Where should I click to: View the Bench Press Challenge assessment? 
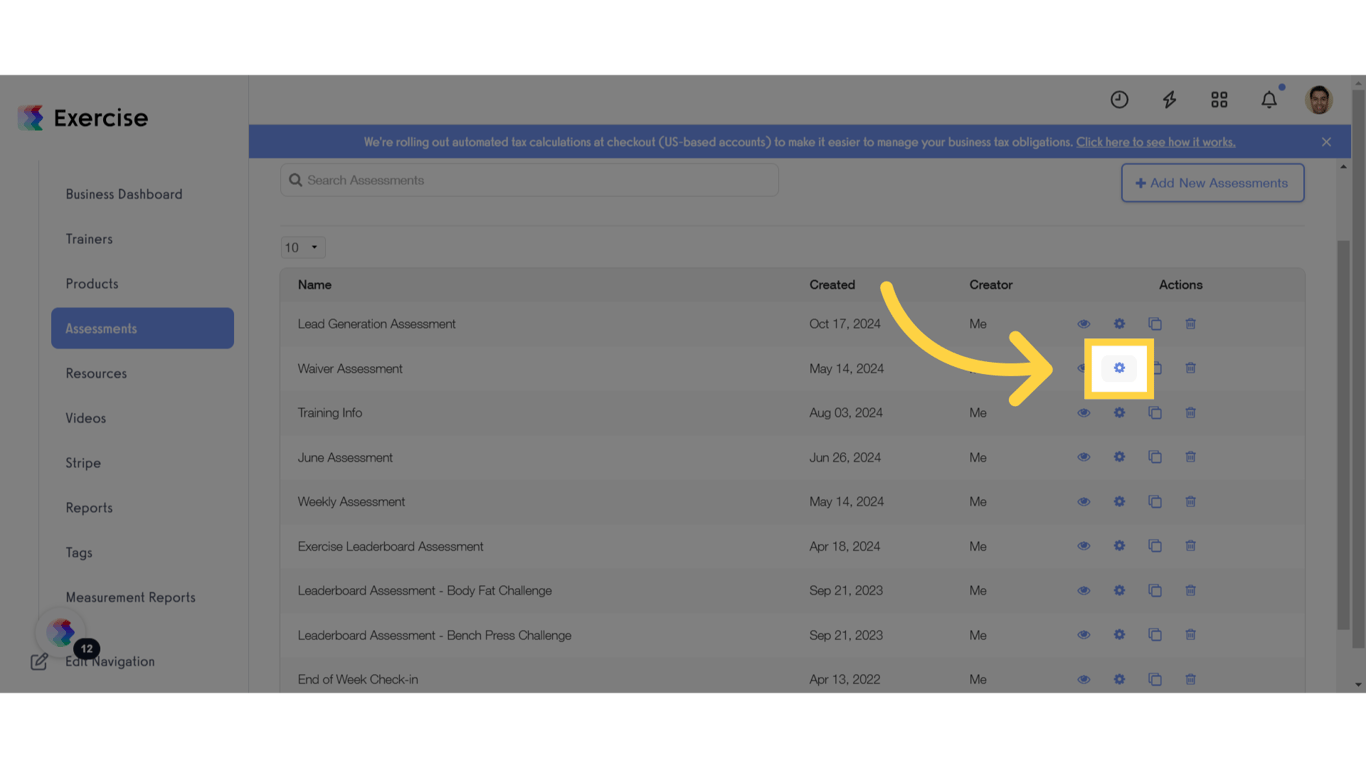1083,635
